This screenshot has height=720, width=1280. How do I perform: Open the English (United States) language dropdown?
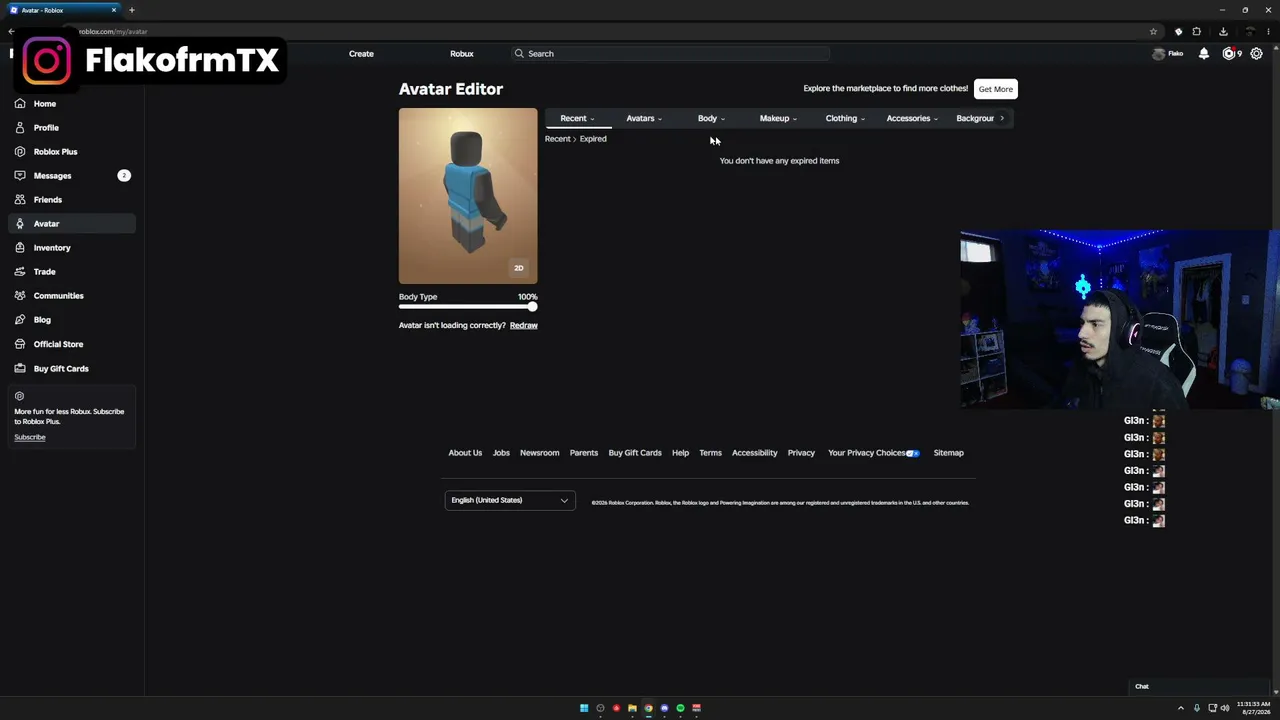(510, 500)
